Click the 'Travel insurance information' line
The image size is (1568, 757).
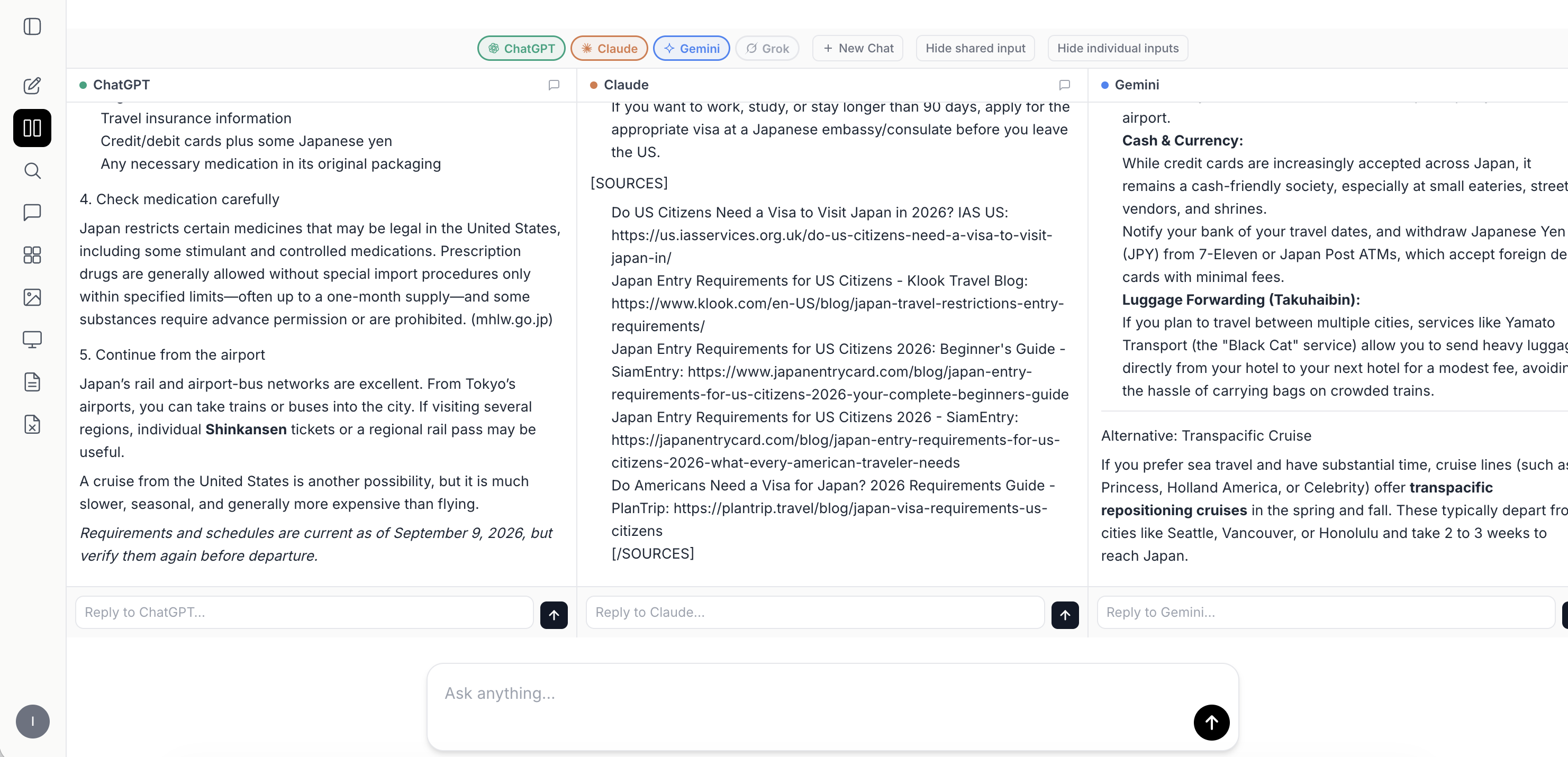[196, 118]
